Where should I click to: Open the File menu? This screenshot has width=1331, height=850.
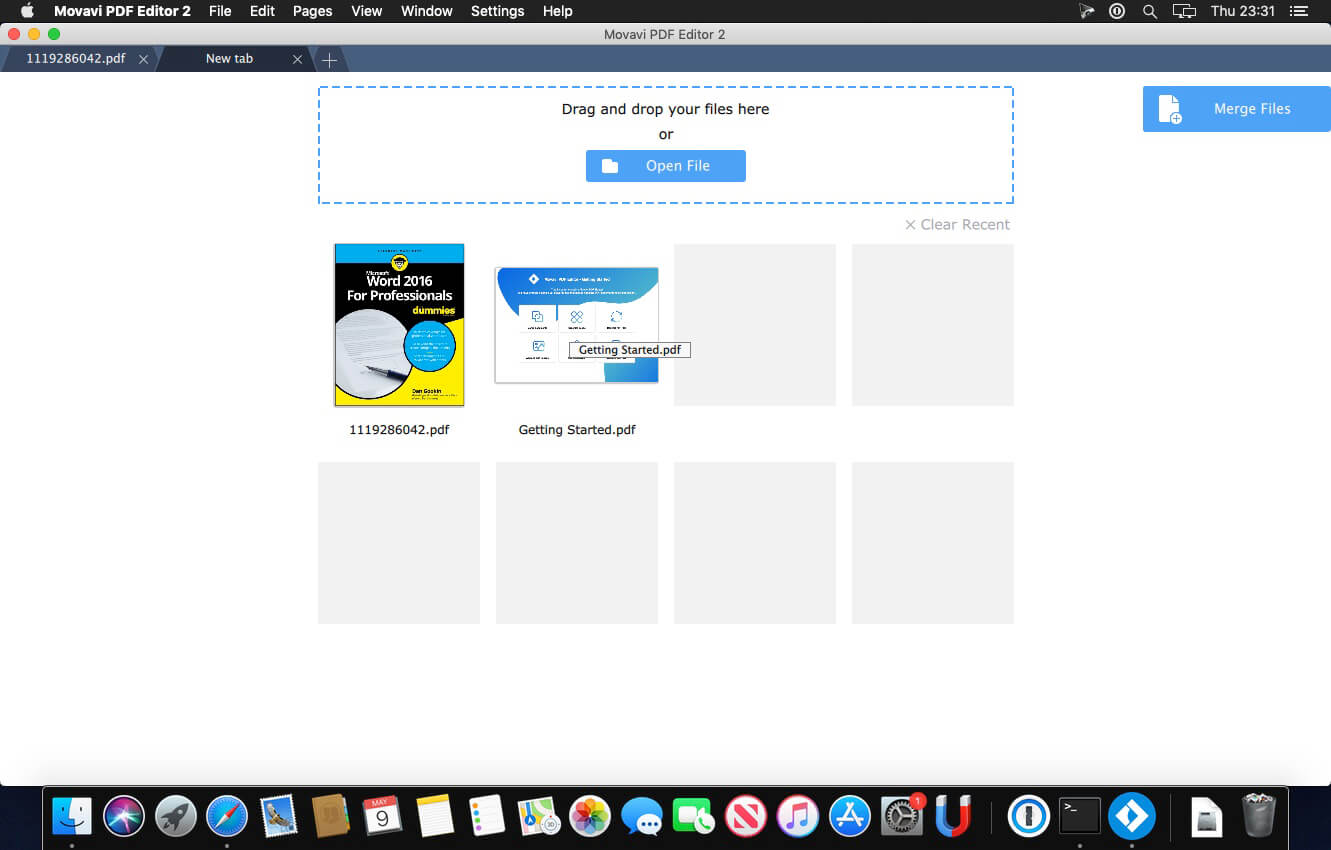click(x=220, y=11)
